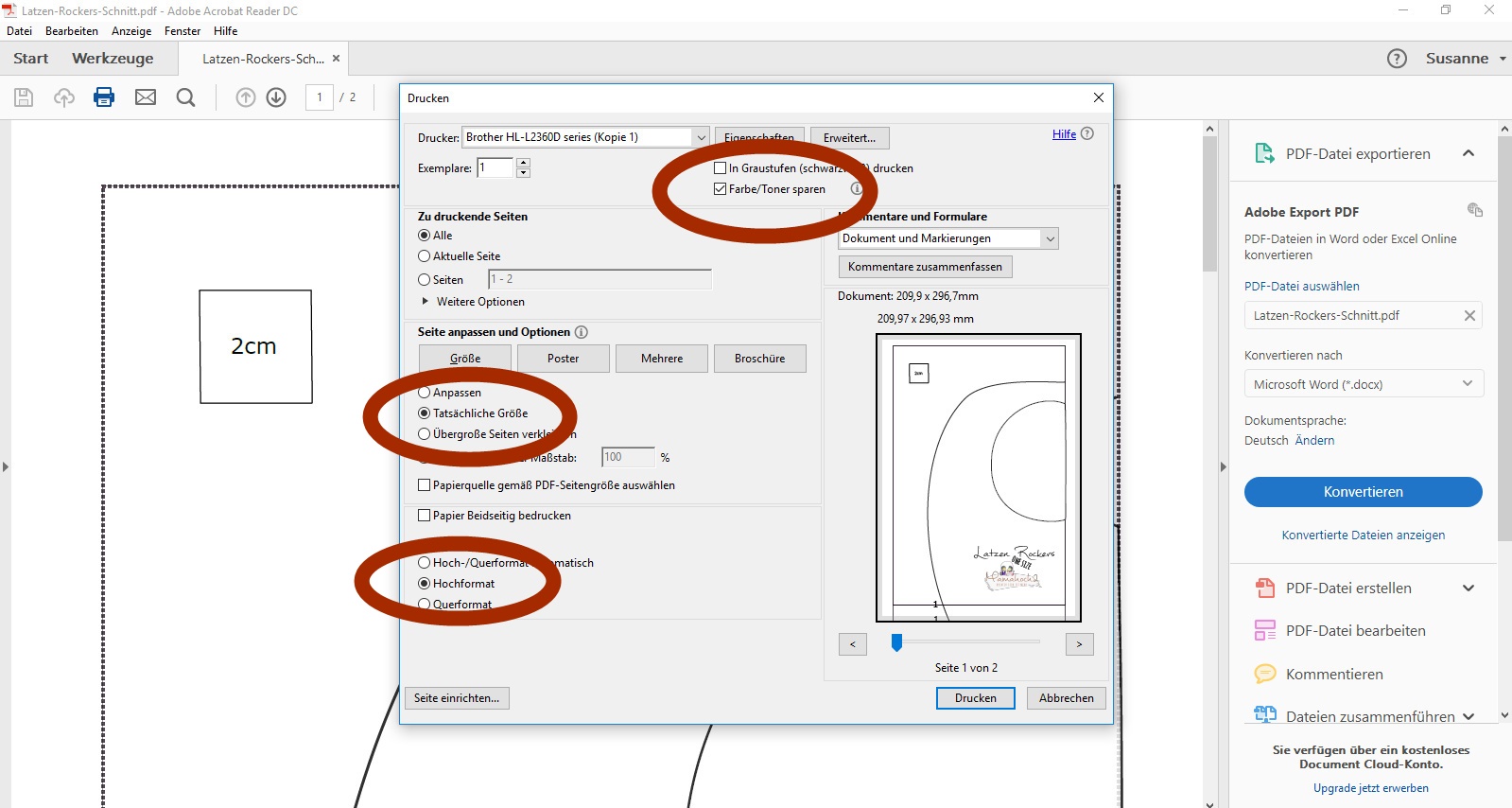Screen dimensions: 1512x808
Task: Close the Drucken dialog with the X
Action: coord(1099,97)
